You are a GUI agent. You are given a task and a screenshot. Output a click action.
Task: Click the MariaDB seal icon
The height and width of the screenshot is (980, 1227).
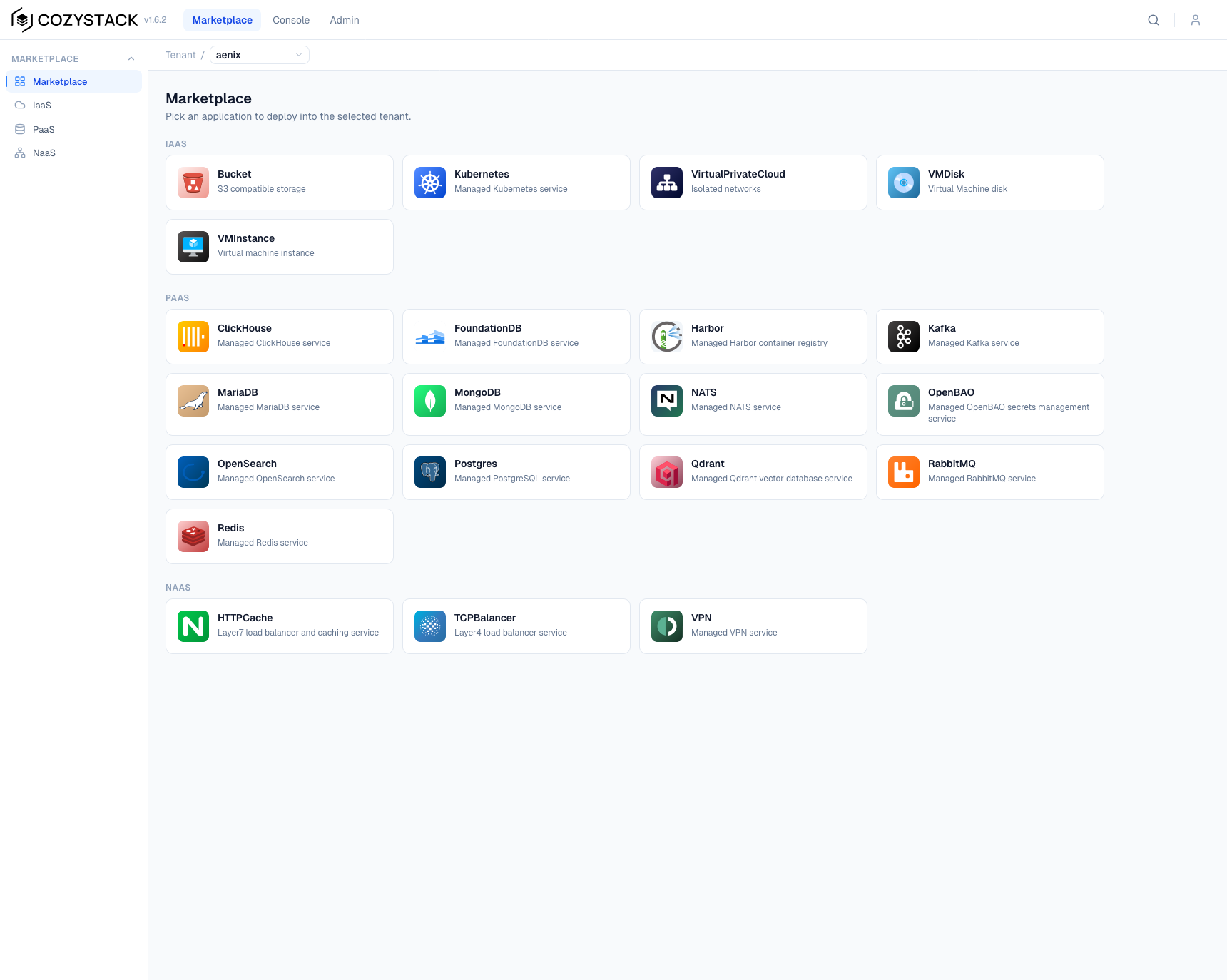pos(193,401)
